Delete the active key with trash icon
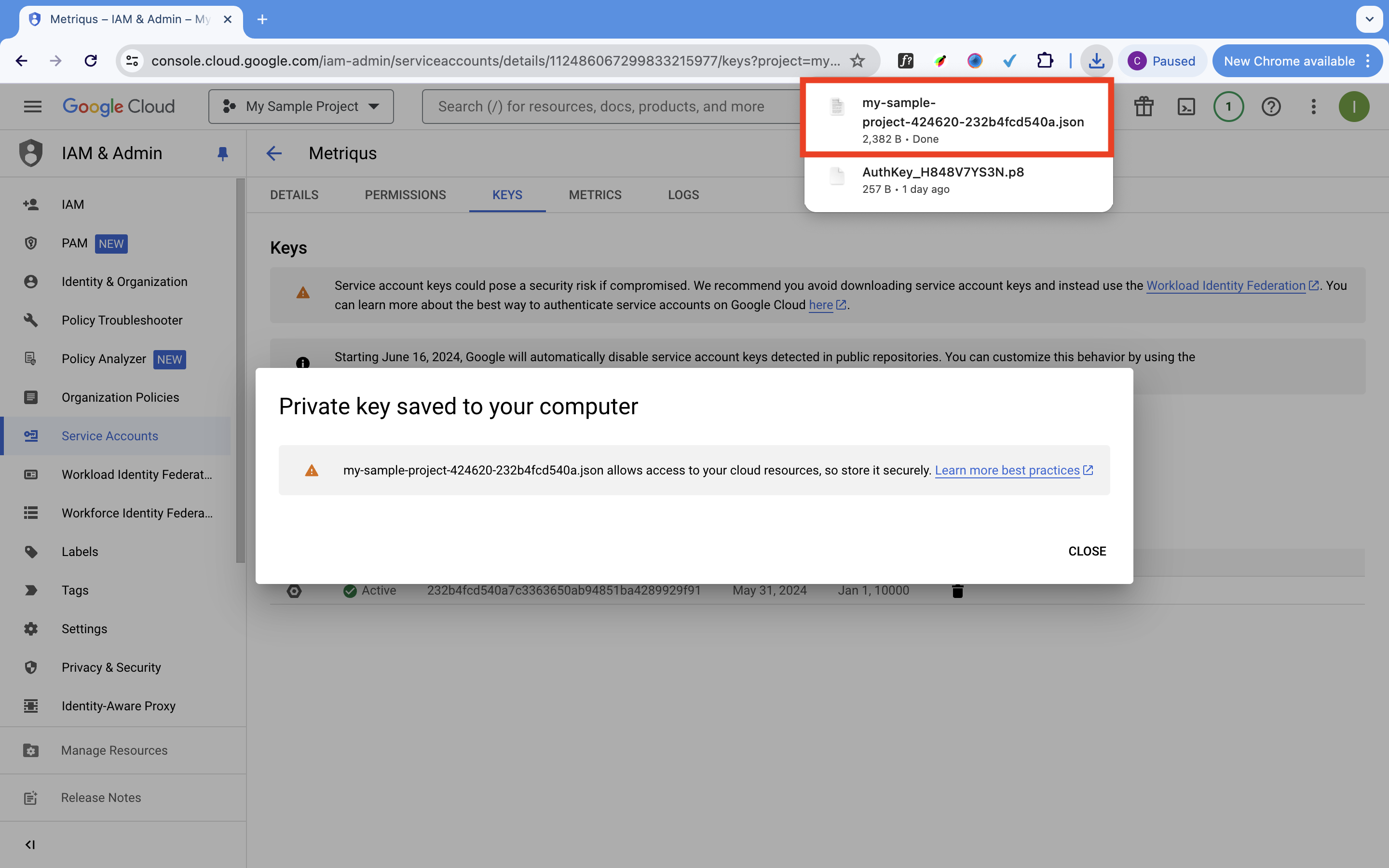The height and width of the screenshot is (868, 1389). coord(957,591)
